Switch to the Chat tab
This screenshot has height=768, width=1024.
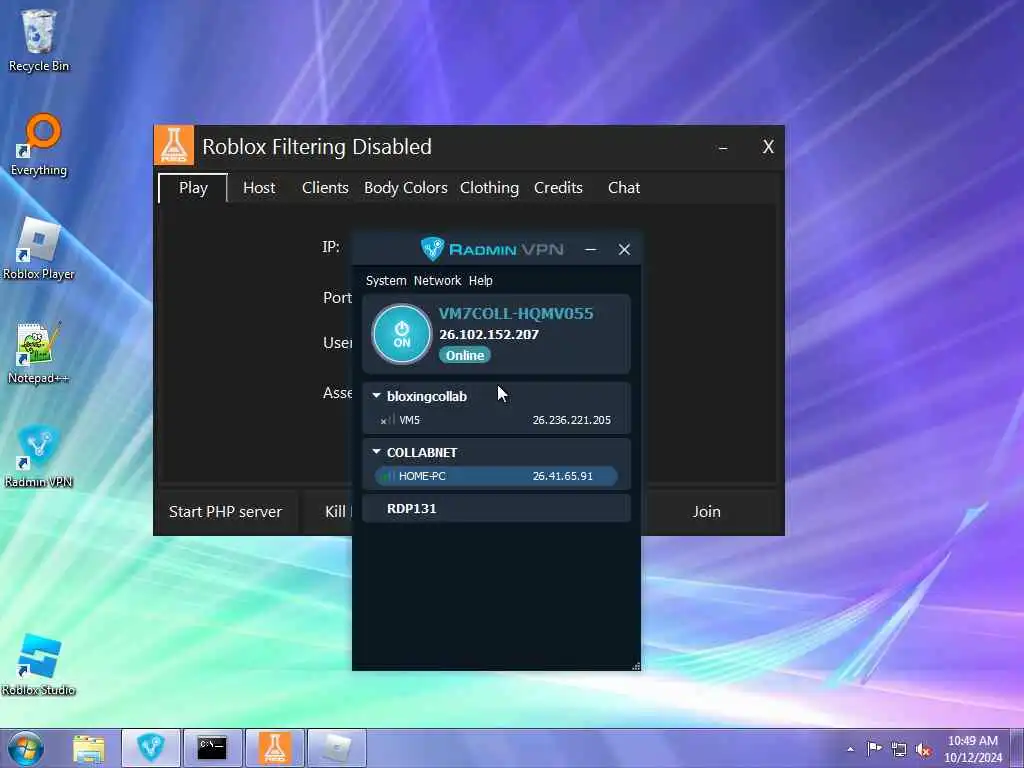pos(624,188)
